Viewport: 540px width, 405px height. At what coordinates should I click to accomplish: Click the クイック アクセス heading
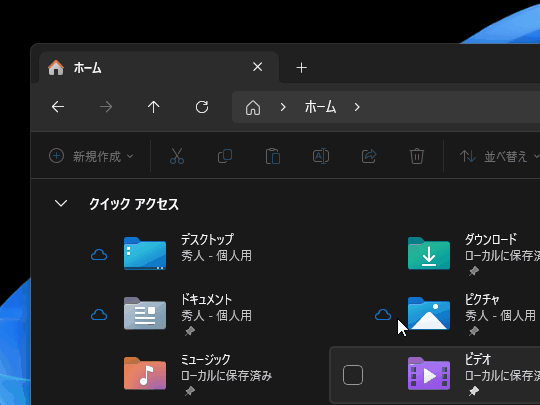(134, 204)
